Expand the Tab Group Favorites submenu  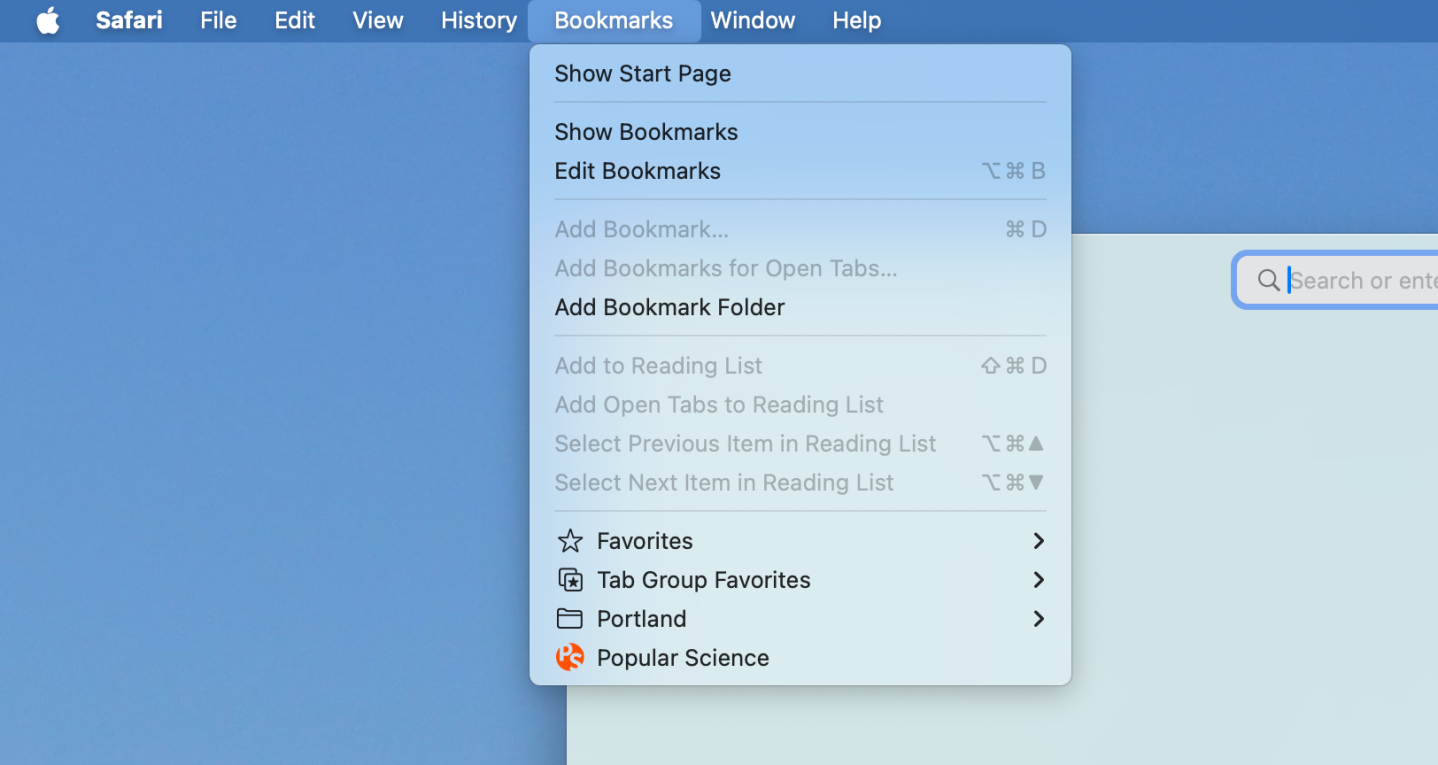(x=1038, y=580)
